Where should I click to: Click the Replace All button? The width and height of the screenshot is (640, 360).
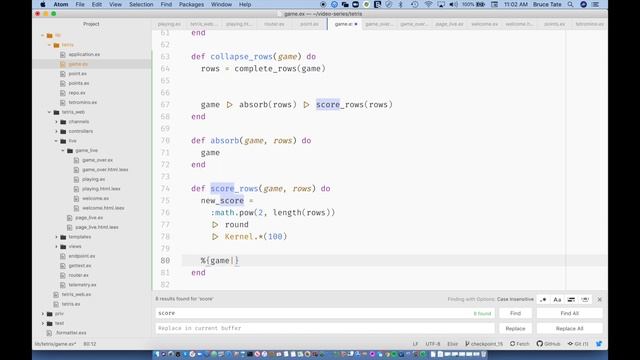point(569,329)
